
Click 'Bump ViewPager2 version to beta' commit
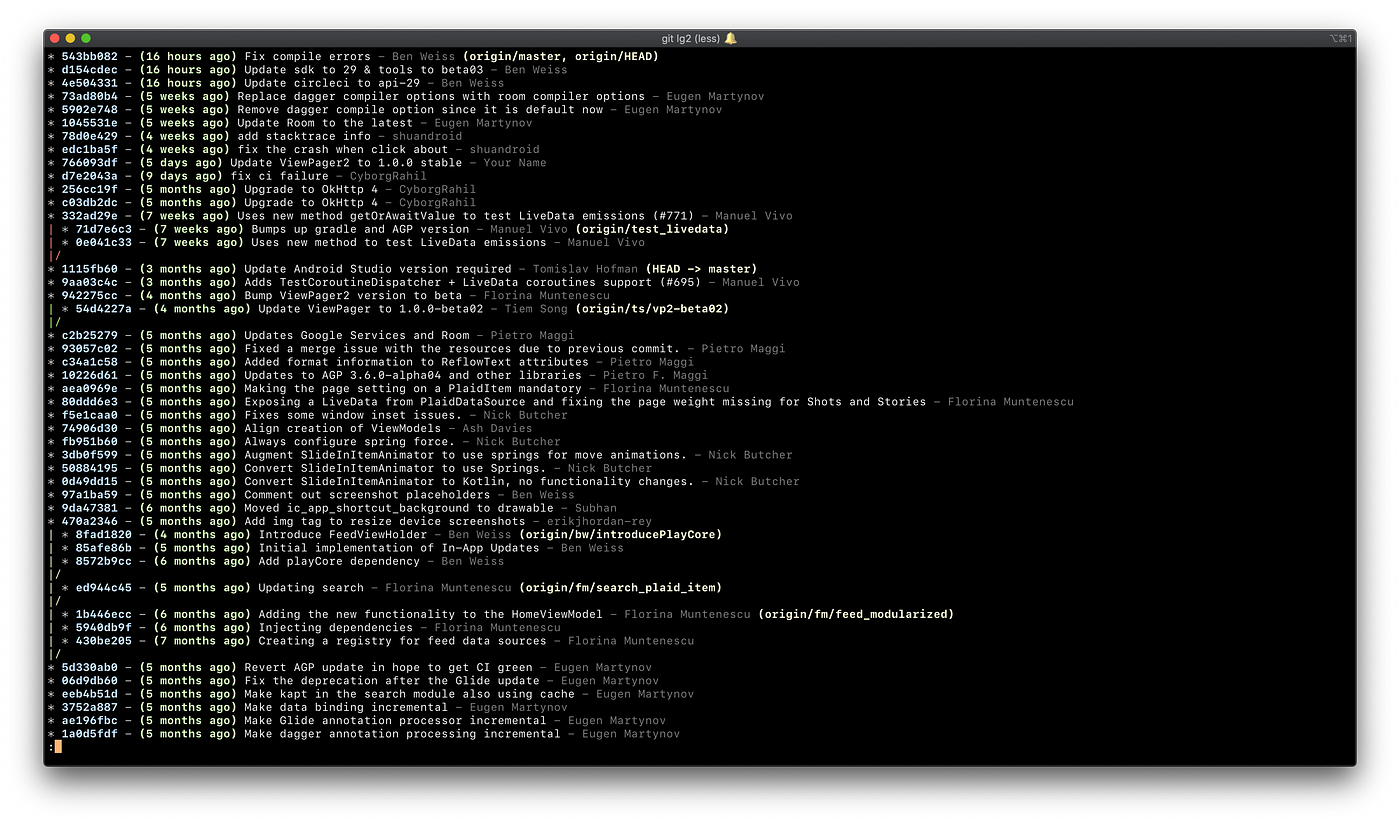pyautogui.click(x=353, y=295)
